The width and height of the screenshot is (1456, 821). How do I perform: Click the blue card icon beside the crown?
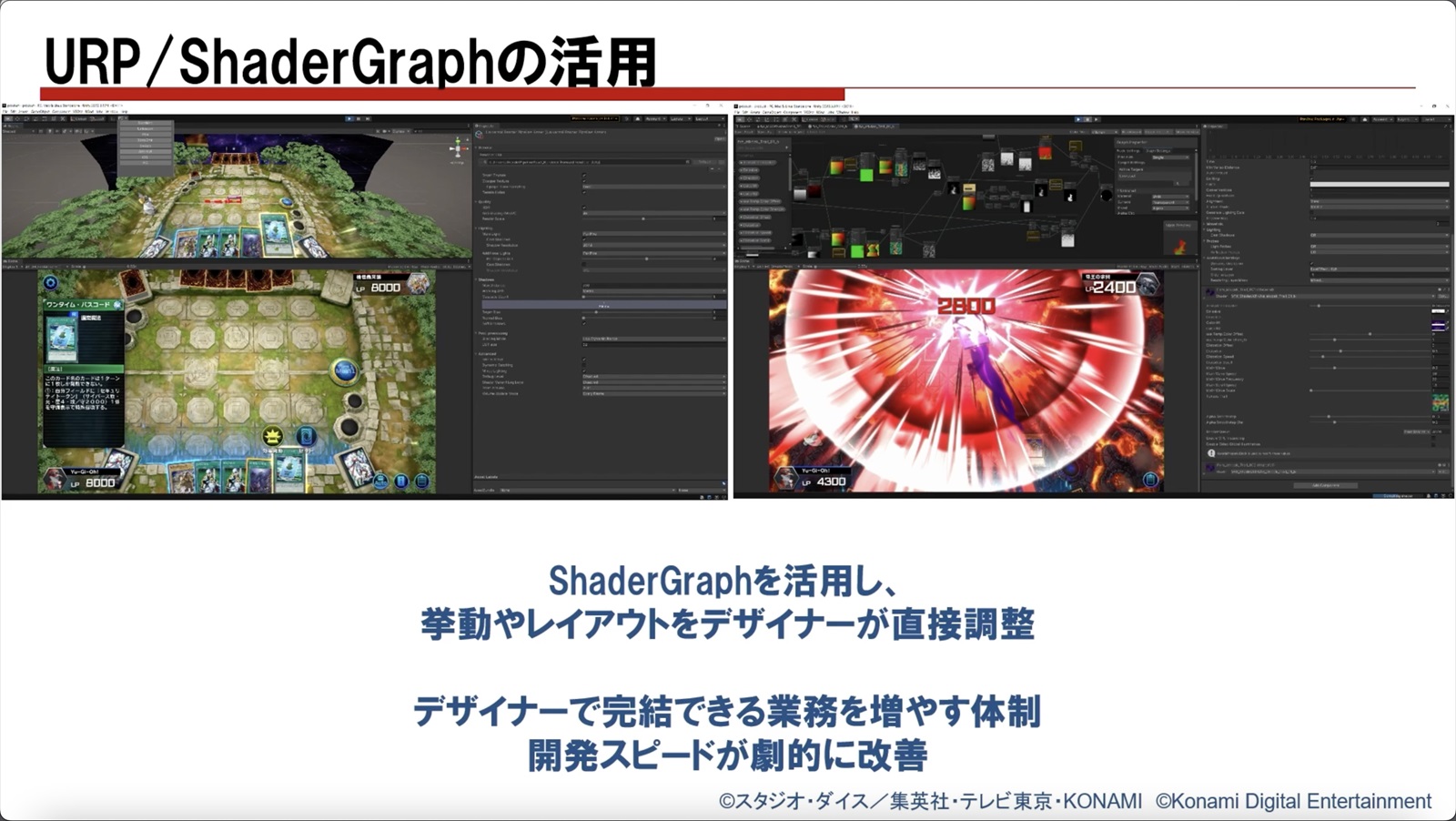[x=307, y=436]
